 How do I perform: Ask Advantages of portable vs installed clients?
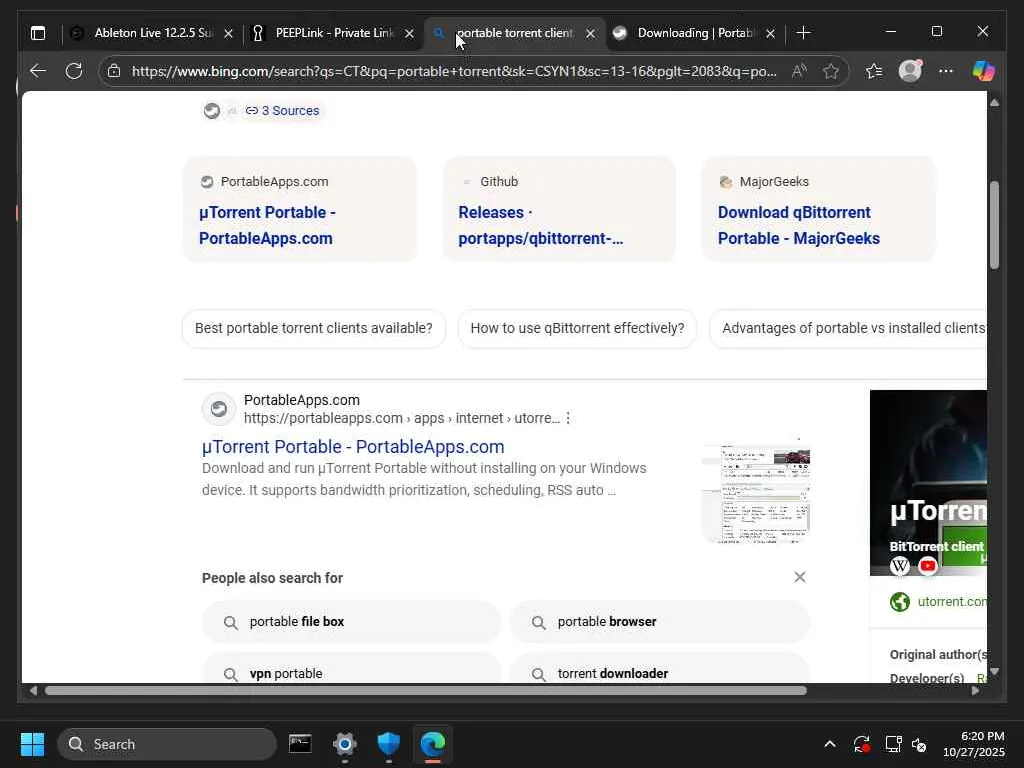849,328
